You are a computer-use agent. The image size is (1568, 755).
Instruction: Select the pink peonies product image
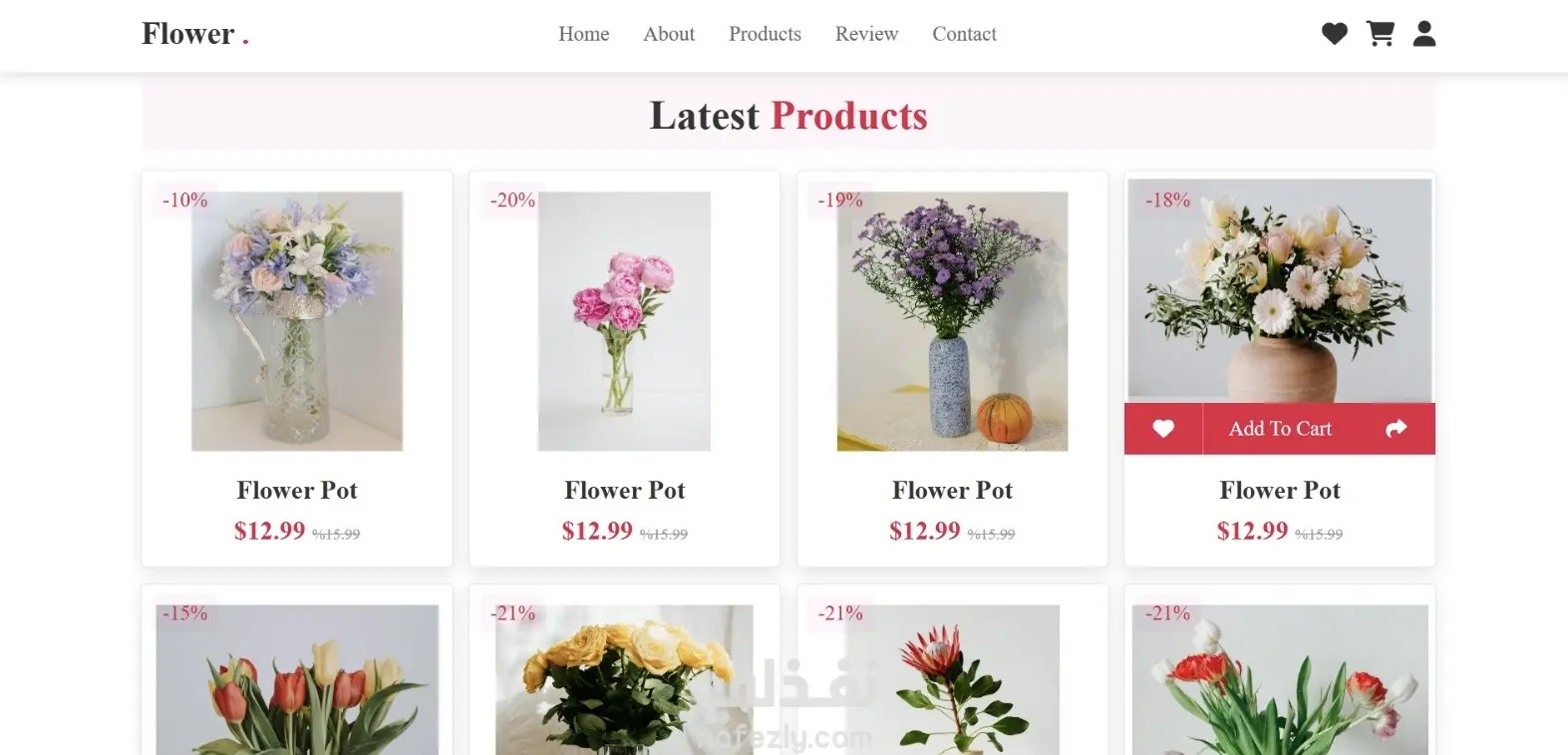point(624,321)
